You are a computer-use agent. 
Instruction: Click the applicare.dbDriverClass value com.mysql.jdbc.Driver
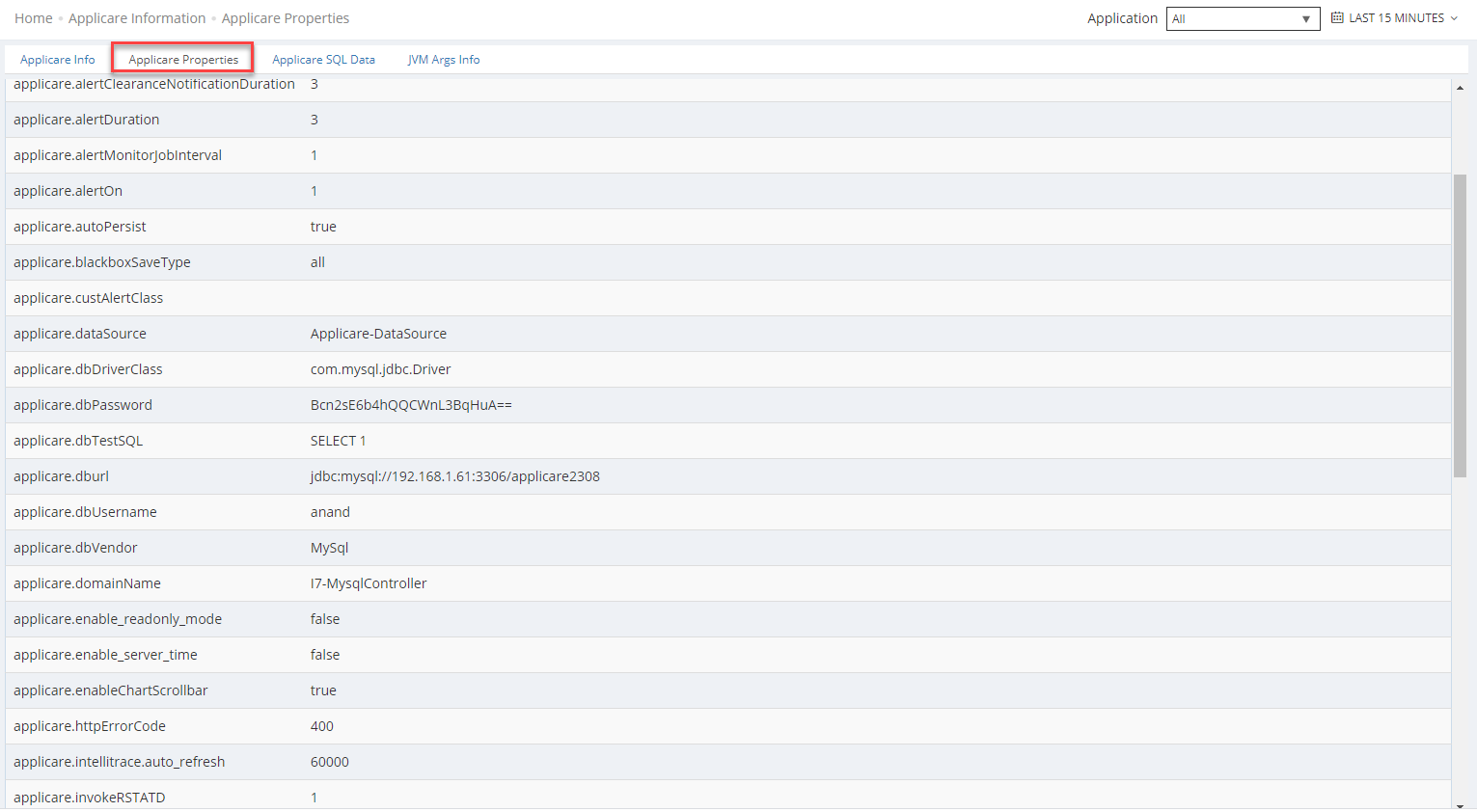(381, 369)
